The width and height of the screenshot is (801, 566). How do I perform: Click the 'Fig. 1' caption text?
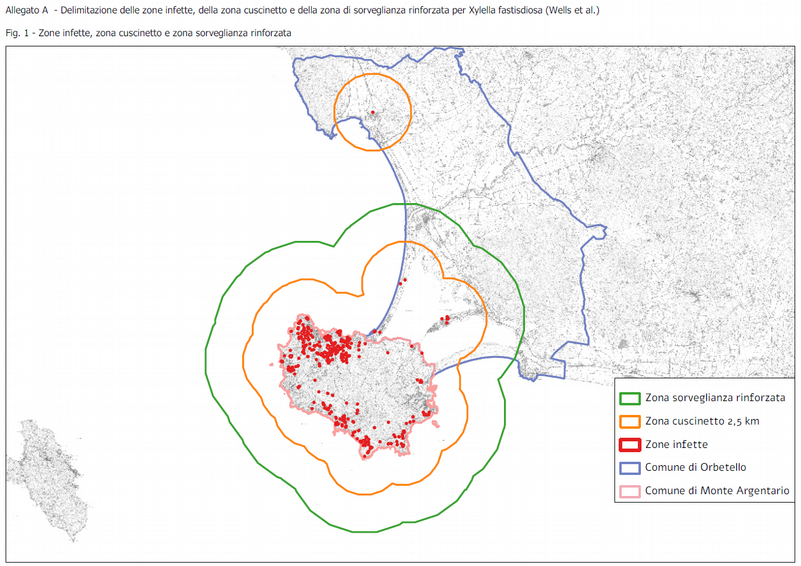[x=148, y=33]
